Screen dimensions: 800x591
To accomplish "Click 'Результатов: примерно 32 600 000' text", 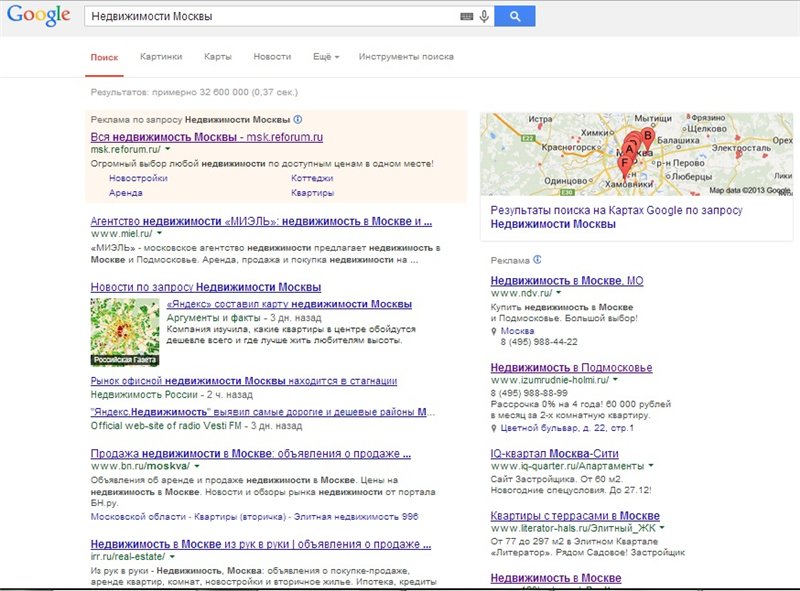I will (194, 92).
